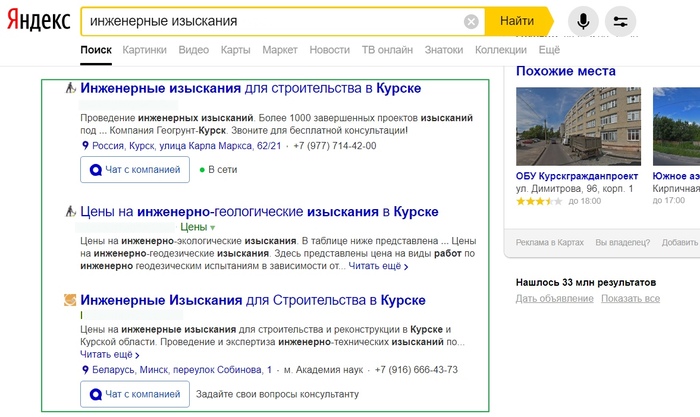
Task: Open link Инженерные изыскания для строительства в Курске
Action: [250, 88]
